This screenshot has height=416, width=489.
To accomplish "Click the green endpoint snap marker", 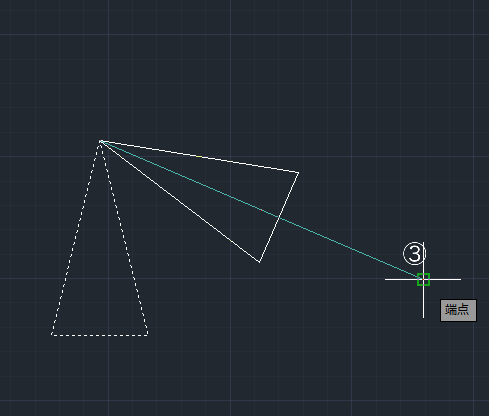I will [423, 279].
